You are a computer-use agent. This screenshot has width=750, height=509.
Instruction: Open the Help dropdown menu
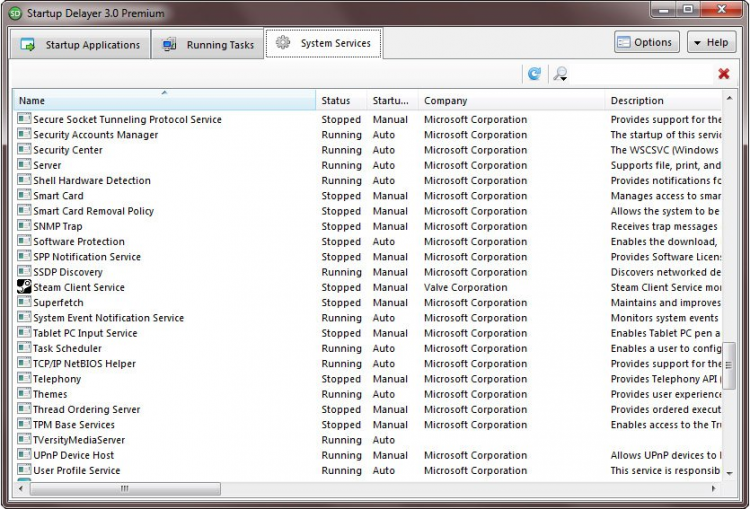tap(711, 43)
